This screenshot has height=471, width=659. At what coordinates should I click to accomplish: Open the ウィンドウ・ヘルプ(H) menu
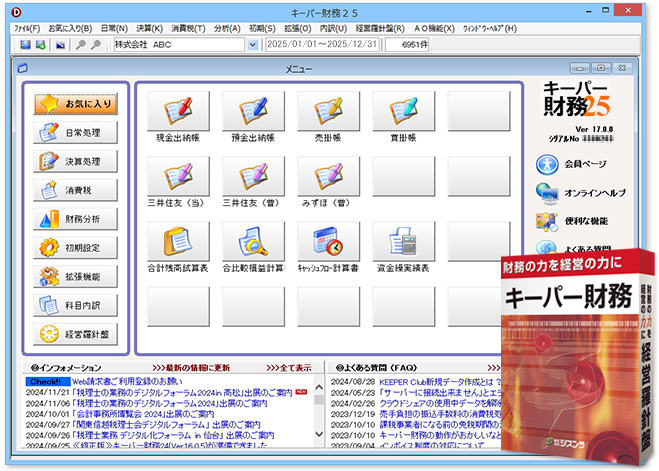[x=490, y=29]
